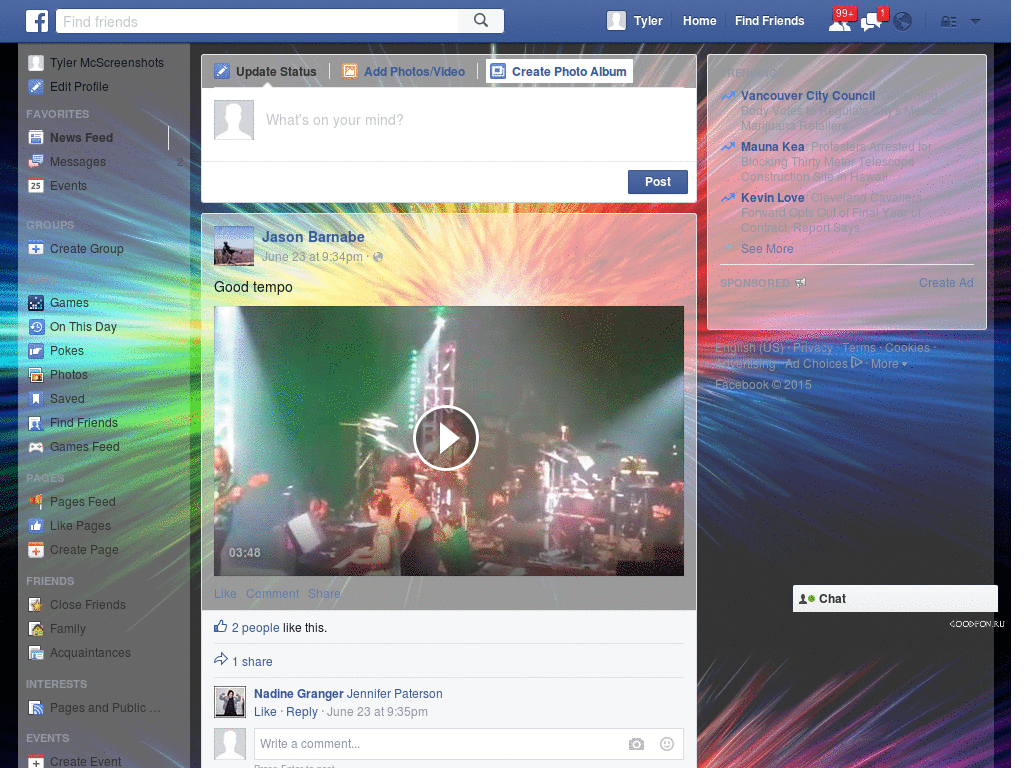Reply to Nadine Granger's comment
1024x768 pixels.
click(x=302, y=712)
